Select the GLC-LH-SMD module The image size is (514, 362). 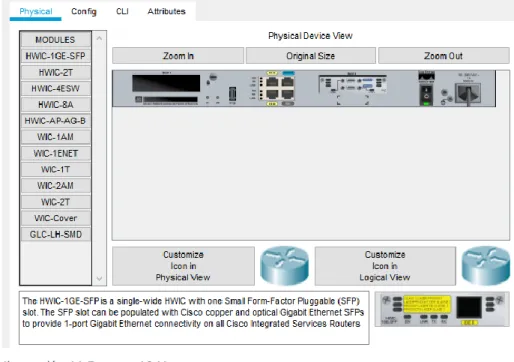55,234
